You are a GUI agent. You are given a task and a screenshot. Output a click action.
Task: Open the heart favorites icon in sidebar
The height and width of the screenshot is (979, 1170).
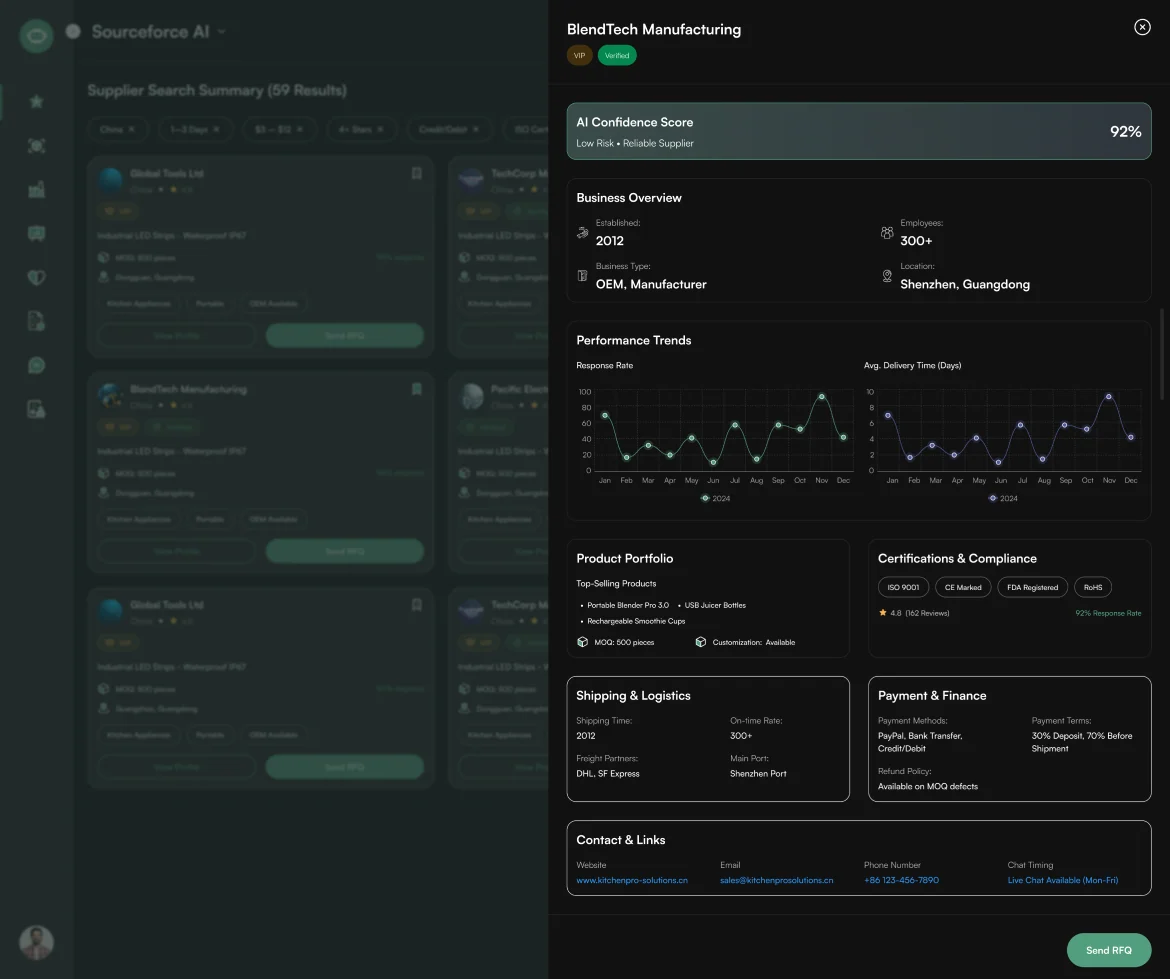point(36,278)
